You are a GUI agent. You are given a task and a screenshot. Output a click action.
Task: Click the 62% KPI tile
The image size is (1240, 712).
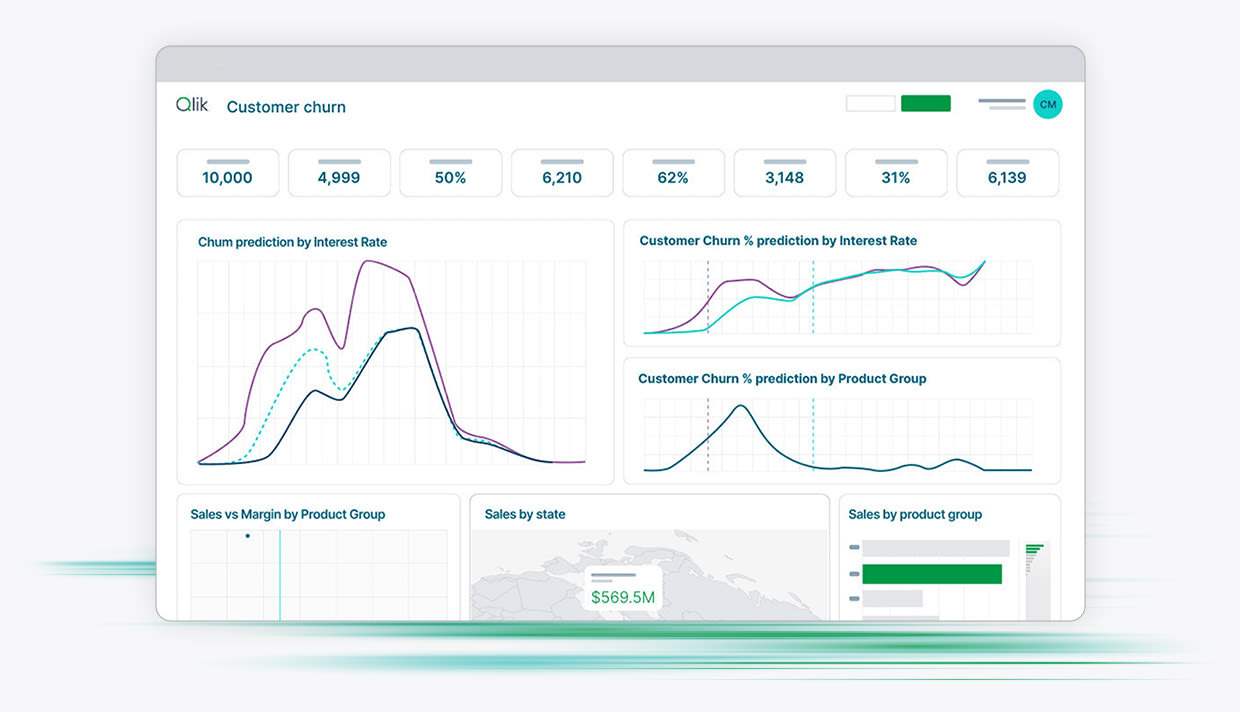click(673, 172)
